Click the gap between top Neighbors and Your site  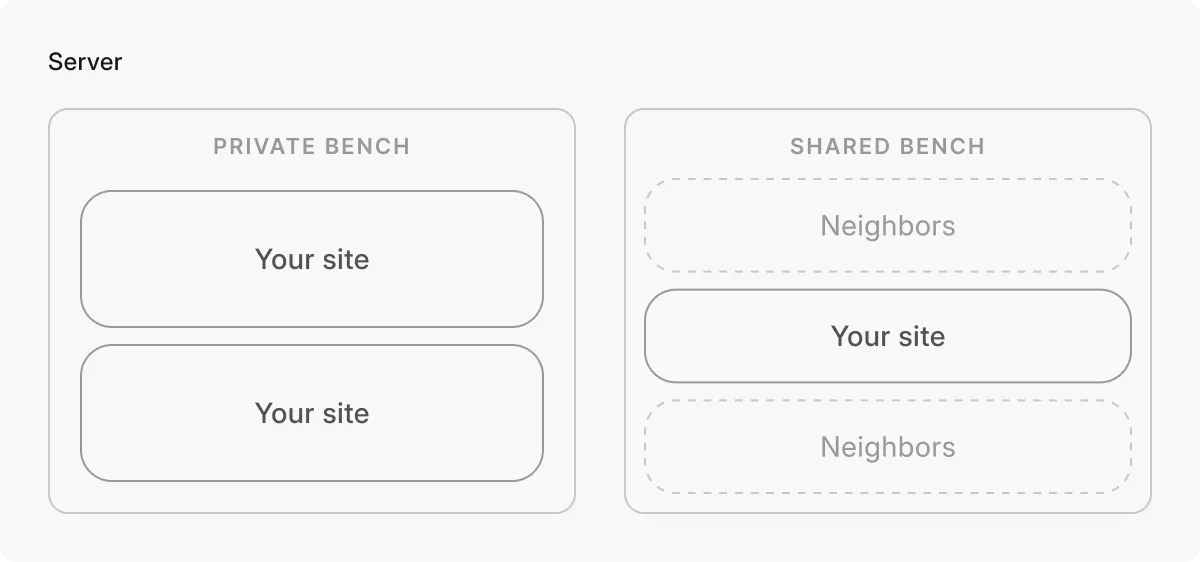point(887,281)
